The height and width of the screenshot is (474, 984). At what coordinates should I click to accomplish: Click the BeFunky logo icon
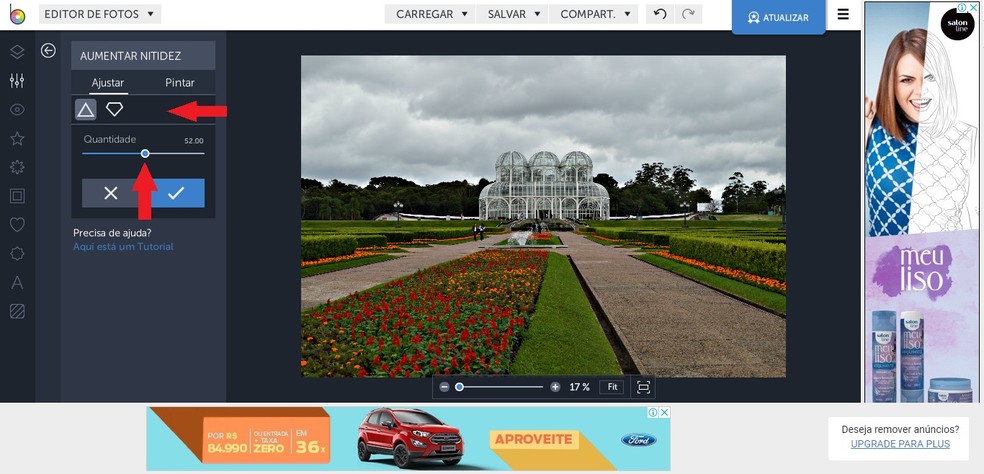[17, 14]
